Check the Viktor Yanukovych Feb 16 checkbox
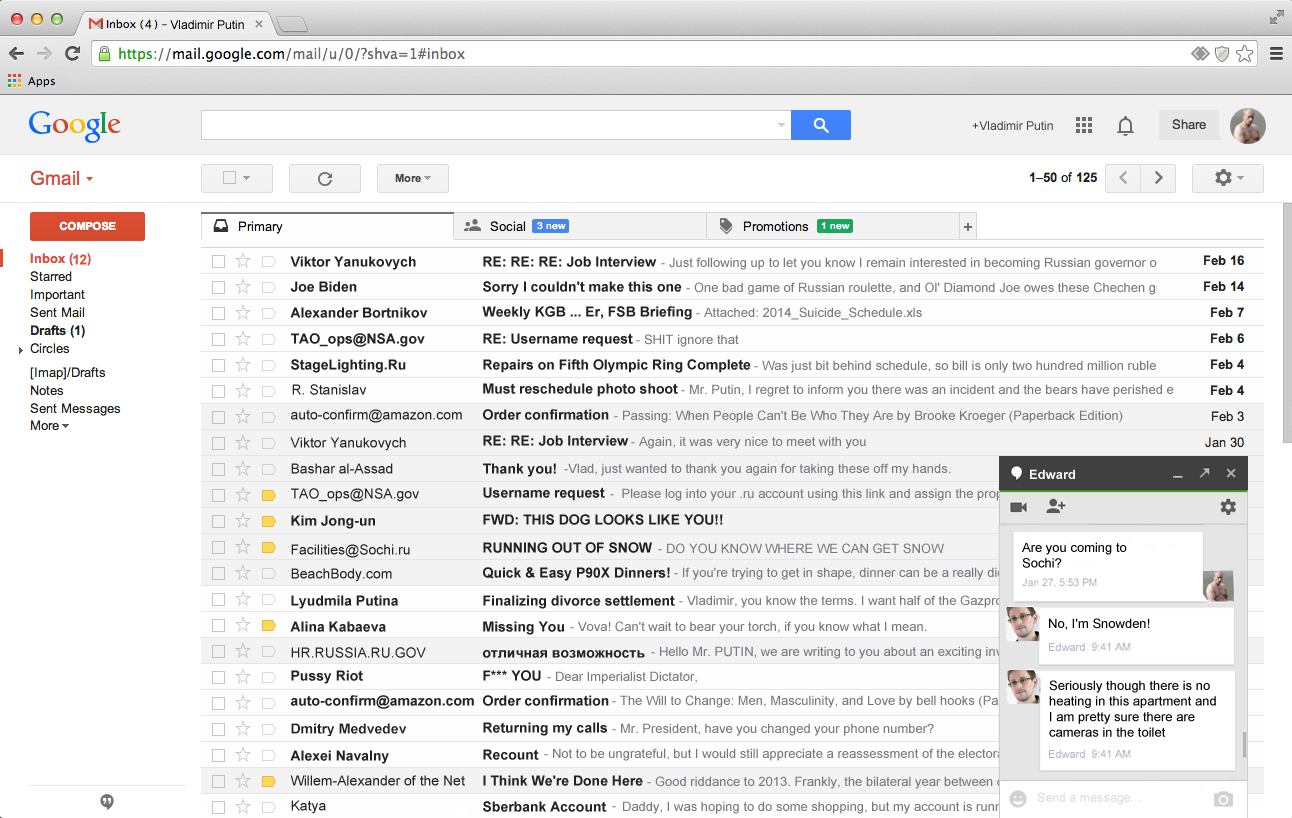 [x=218, y=261]
